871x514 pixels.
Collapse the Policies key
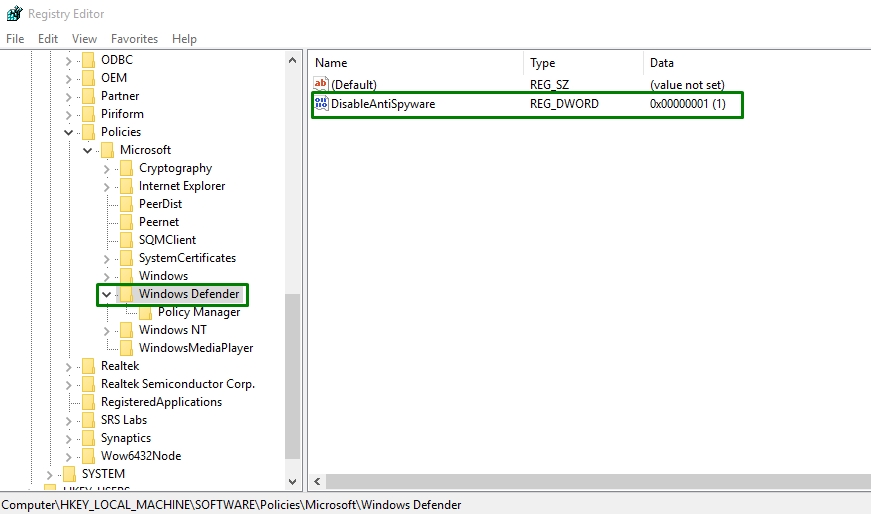click(x=68, y=132)
